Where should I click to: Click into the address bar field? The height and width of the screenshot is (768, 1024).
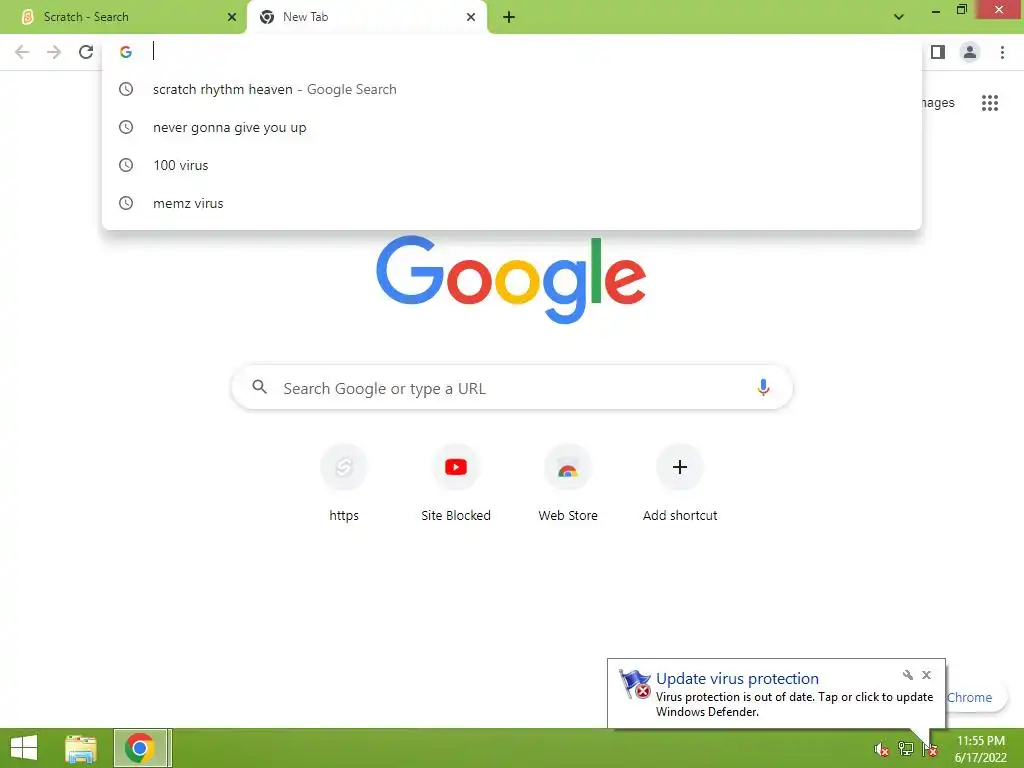[512, 52]
